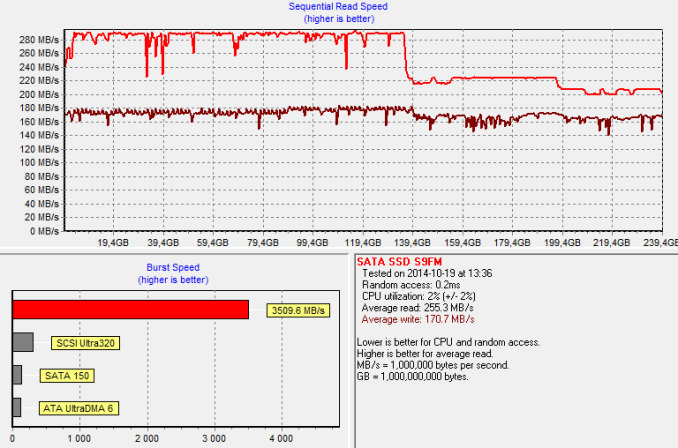This screenshot has width=678, height=448.
Task: Click the 2 000 burst axis label
Action: click(147, 438)
